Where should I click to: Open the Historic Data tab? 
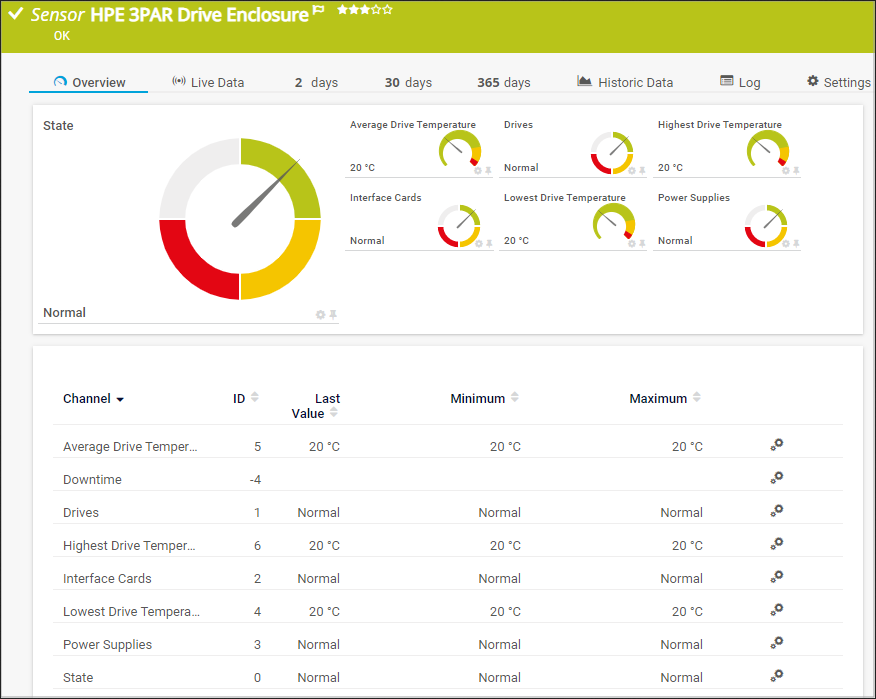tap(625, 82)
